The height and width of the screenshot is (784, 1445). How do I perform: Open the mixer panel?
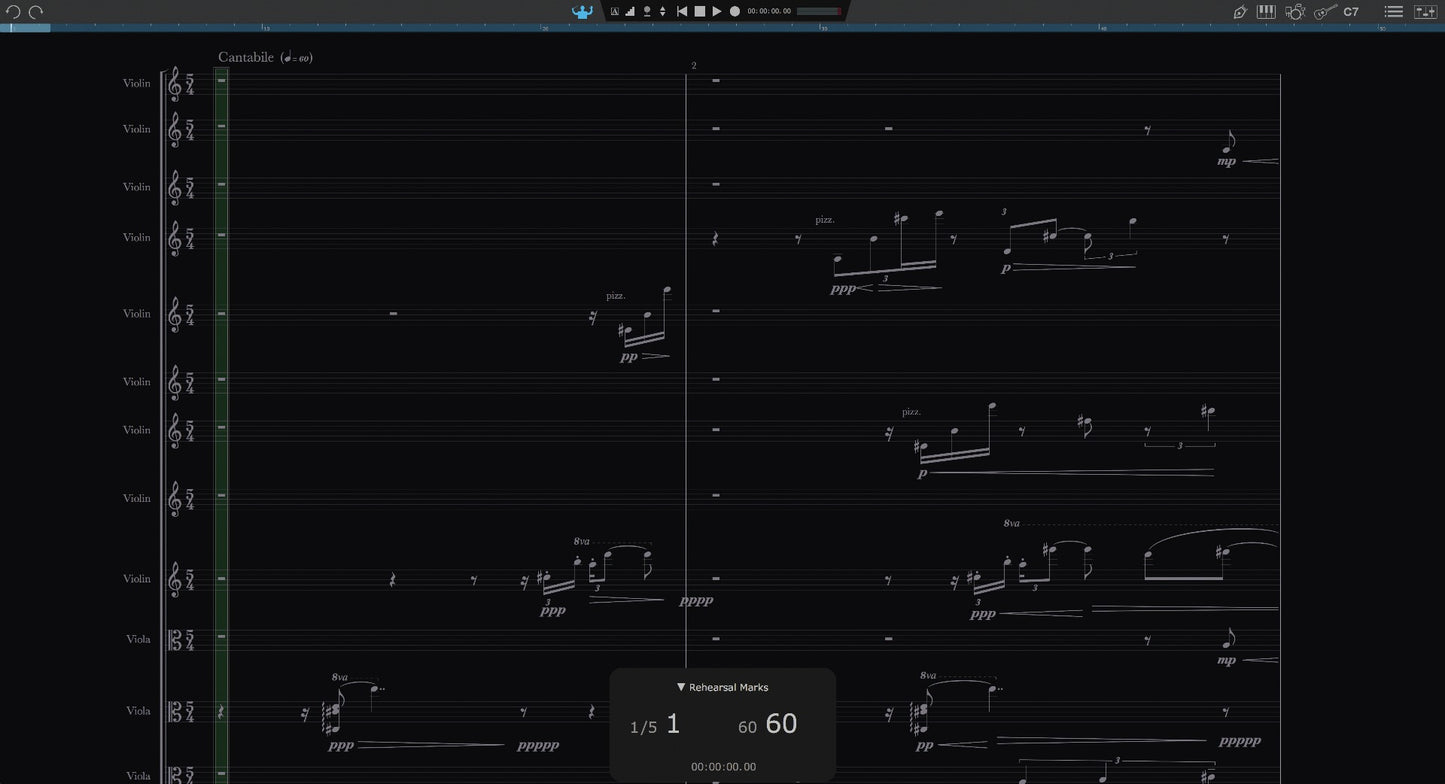point(1428,12)
